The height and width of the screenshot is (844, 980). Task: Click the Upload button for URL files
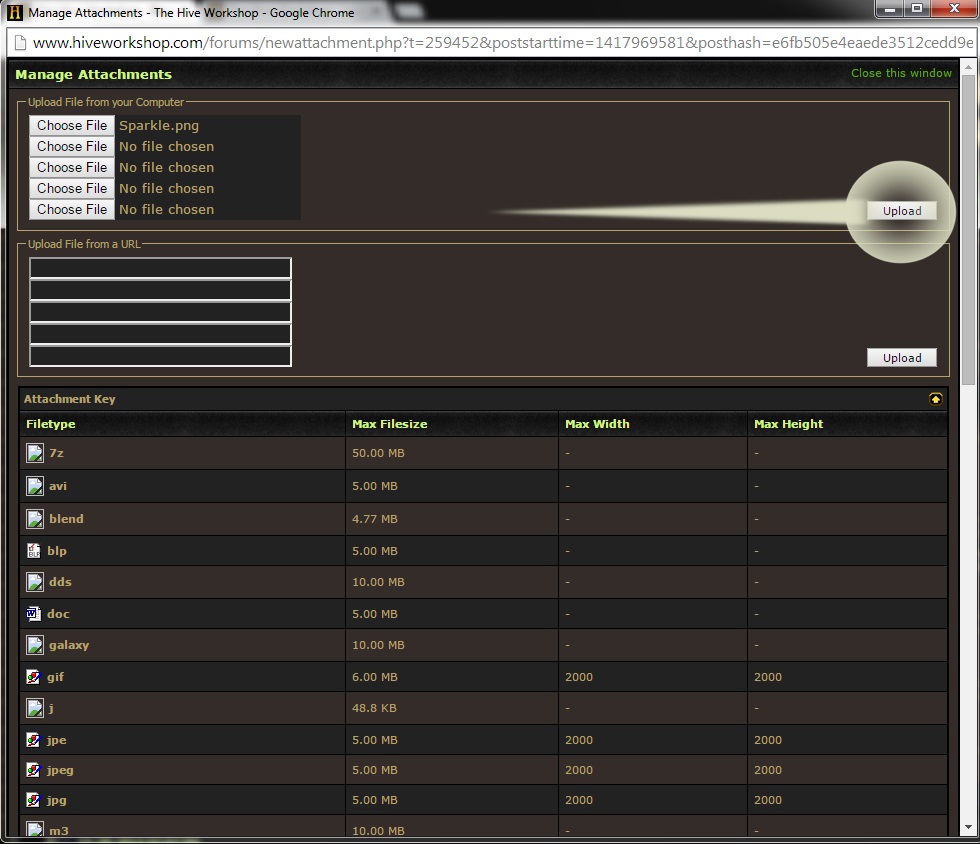point(902,358)
